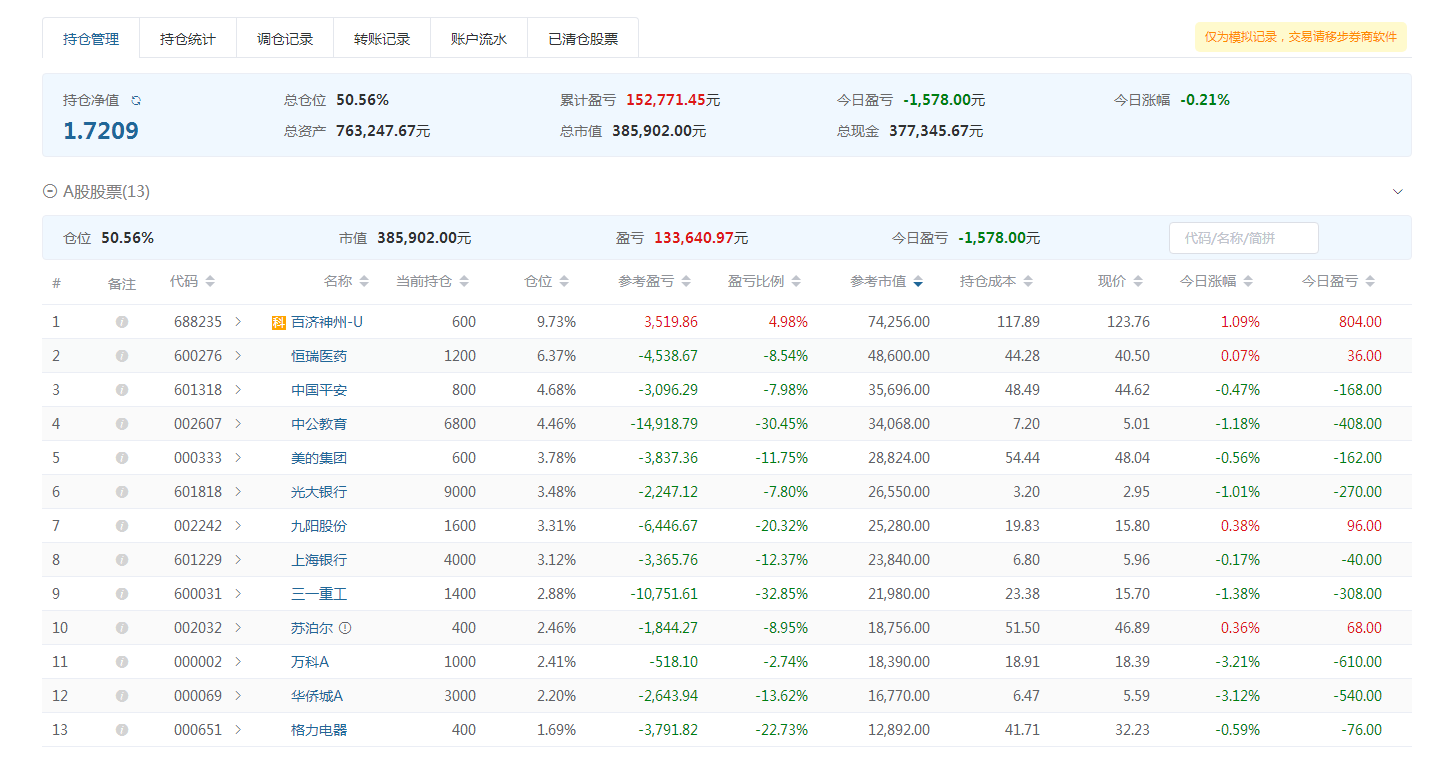This screenshot has width=1433, height=763.
Task: Click the info icon next to 苏泊尔
Action: tap(345, 628)
